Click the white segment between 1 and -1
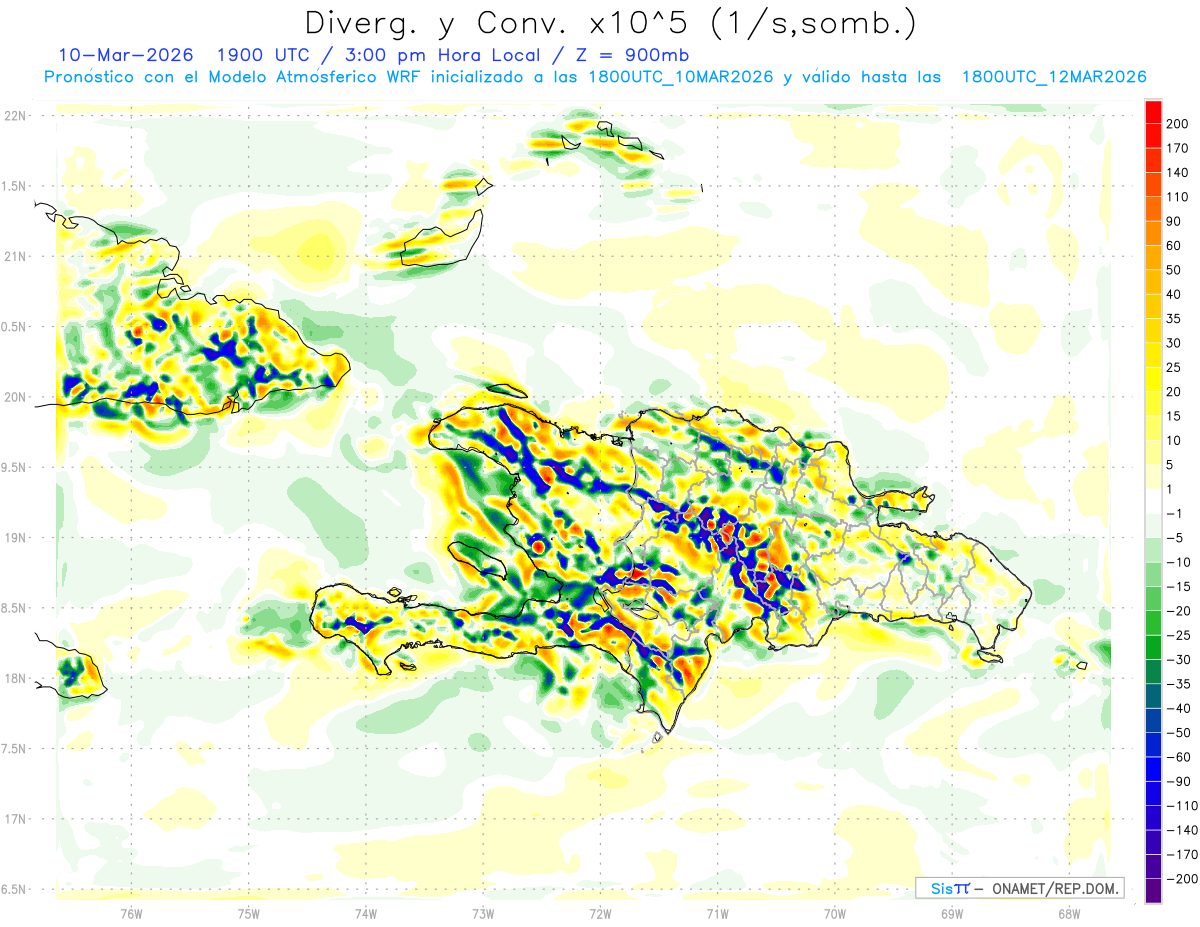 point(1153,501)
